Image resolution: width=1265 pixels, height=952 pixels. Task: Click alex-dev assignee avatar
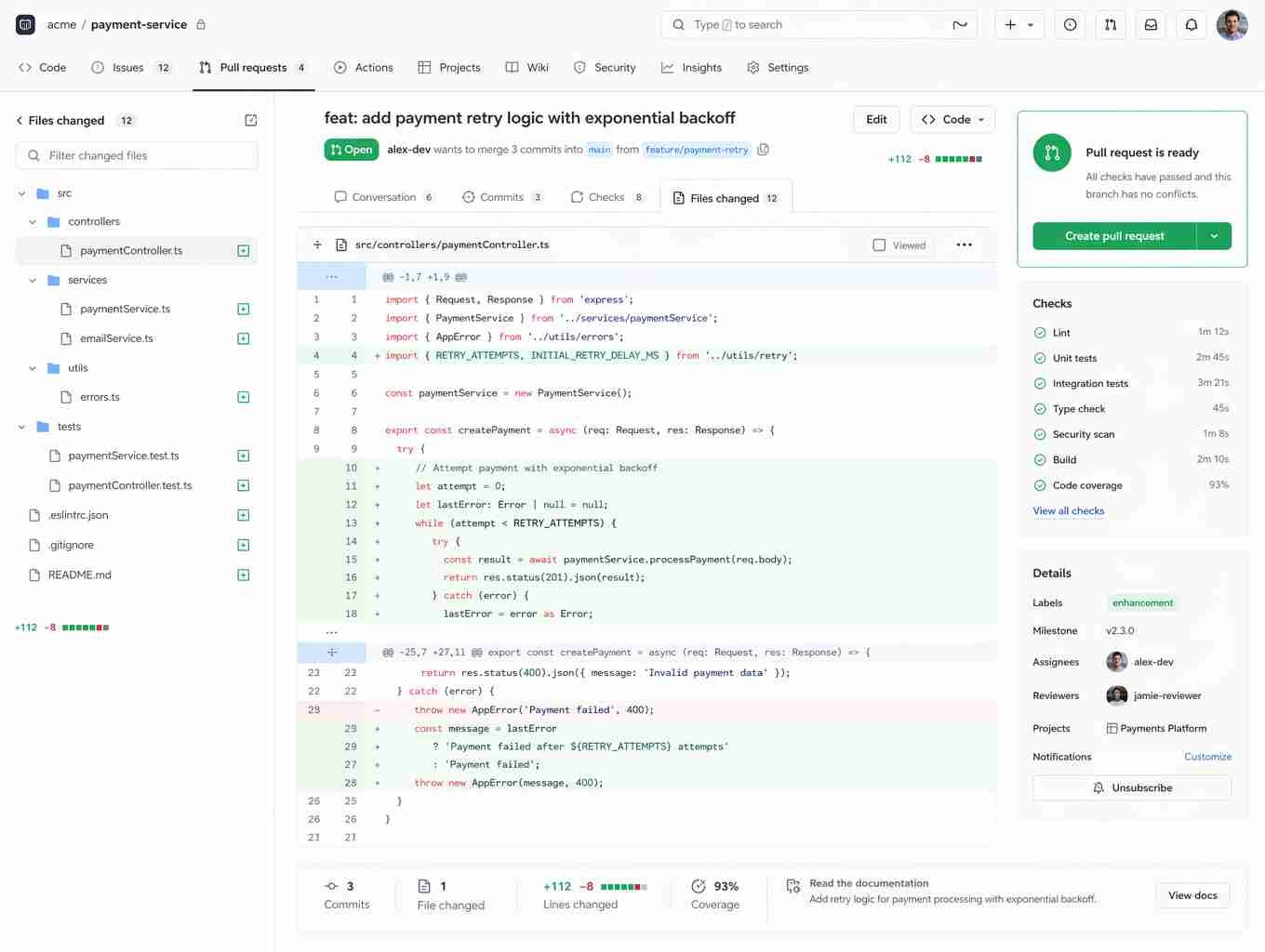[1116, 662]
